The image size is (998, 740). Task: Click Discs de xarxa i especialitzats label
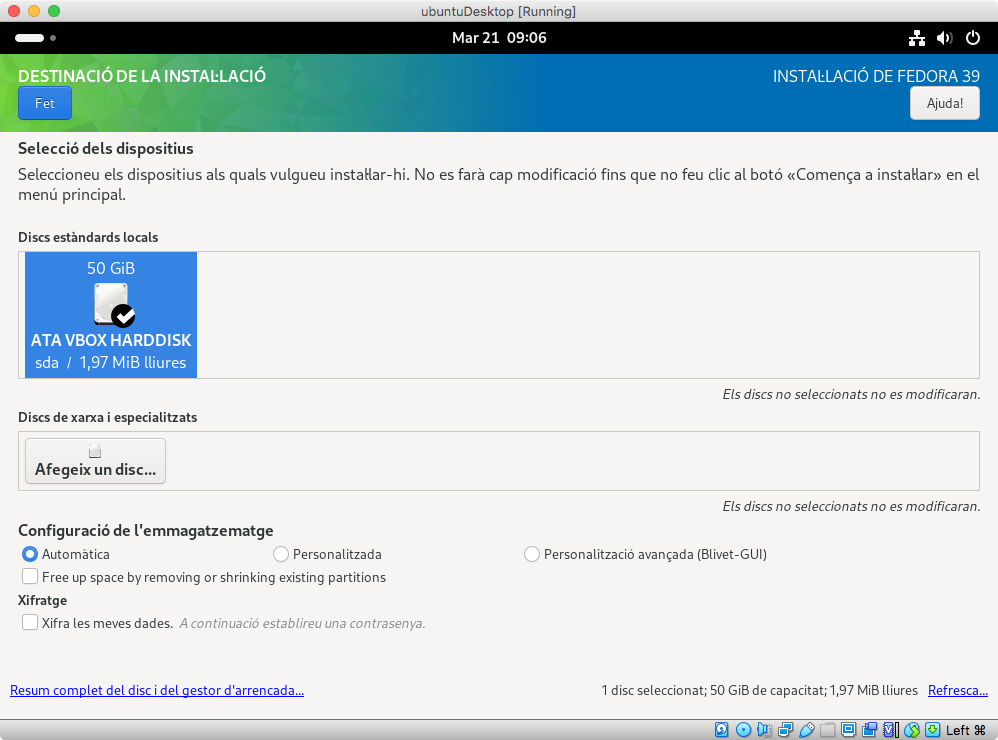(x=108, y=417)
